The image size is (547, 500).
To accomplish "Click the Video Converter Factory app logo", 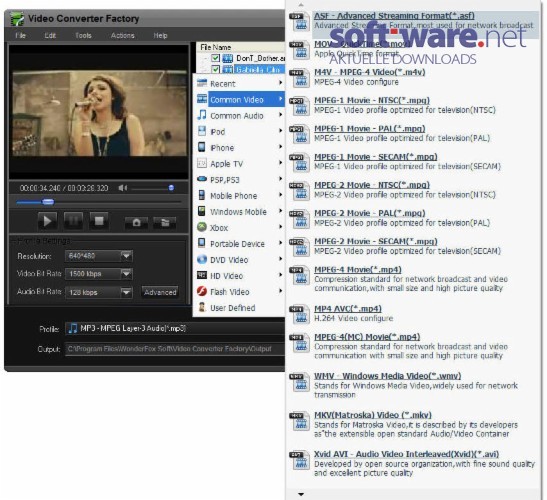I will tap(17, 18).
